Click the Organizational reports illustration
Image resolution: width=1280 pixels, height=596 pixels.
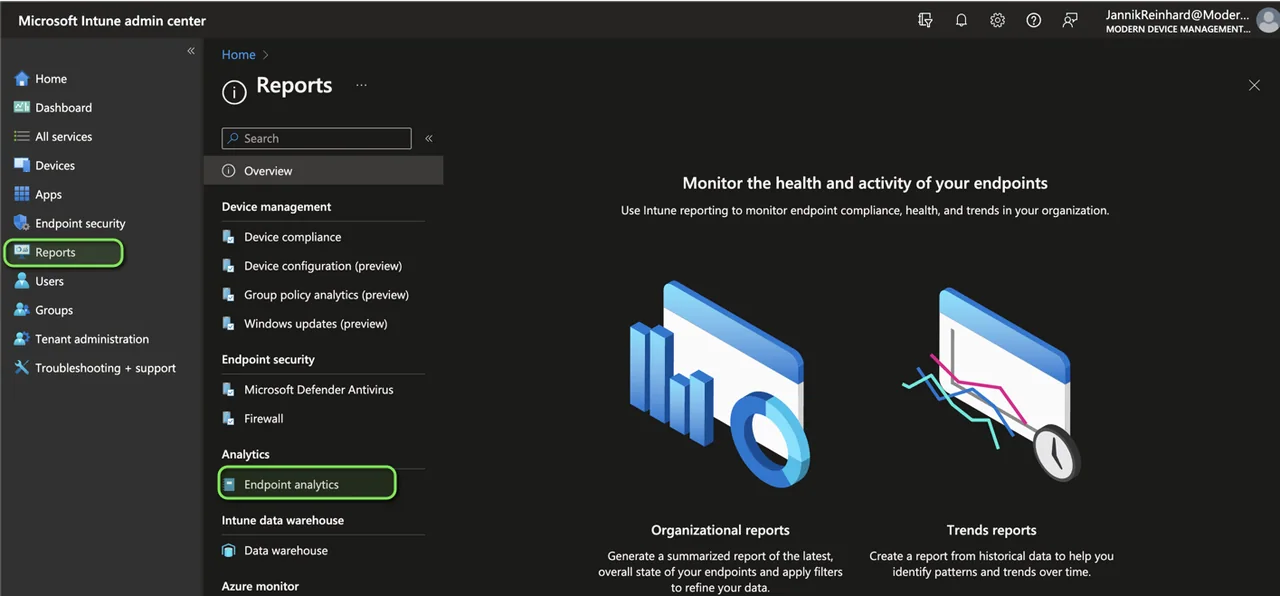point(719,385)
